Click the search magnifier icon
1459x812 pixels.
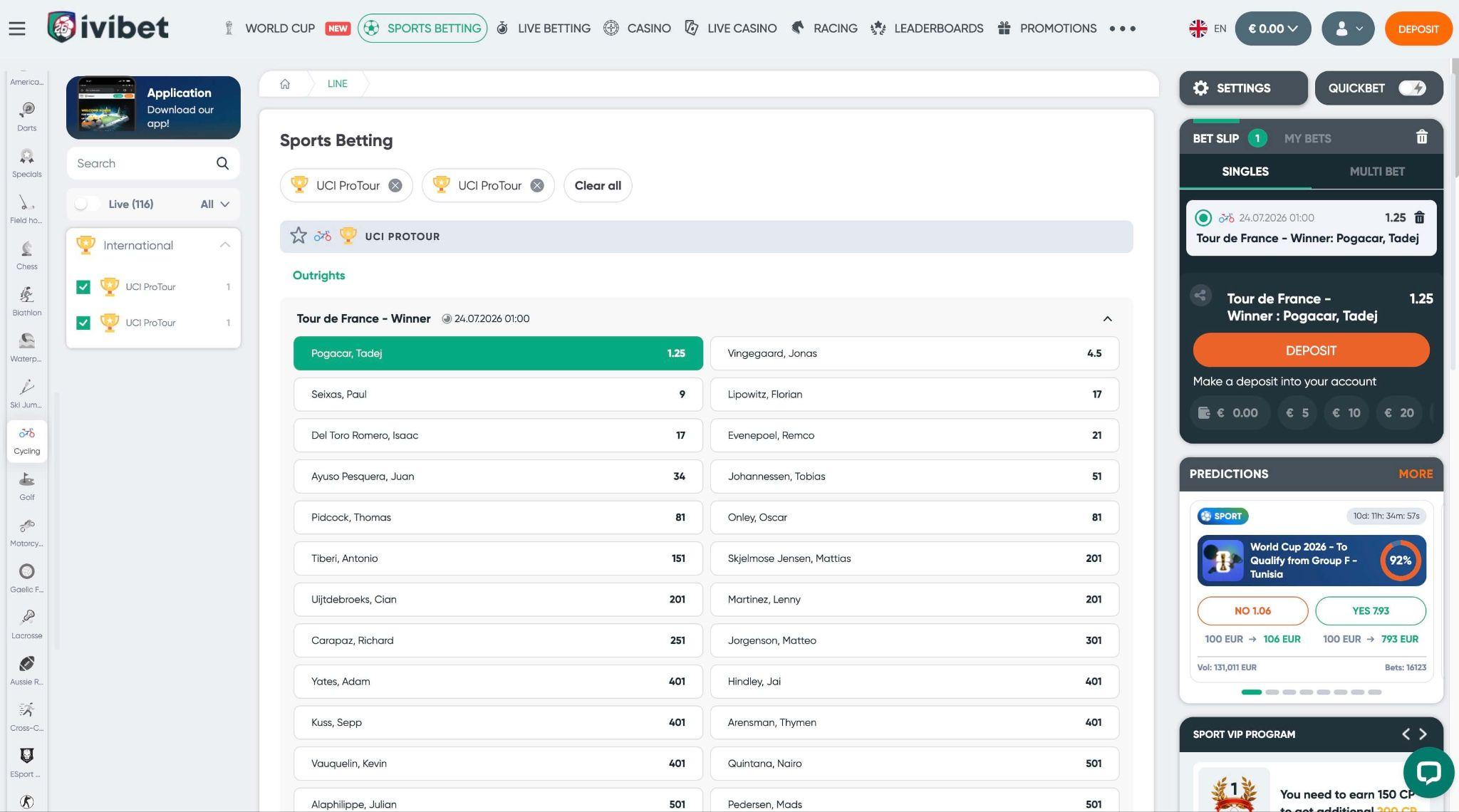pos(222,163)
